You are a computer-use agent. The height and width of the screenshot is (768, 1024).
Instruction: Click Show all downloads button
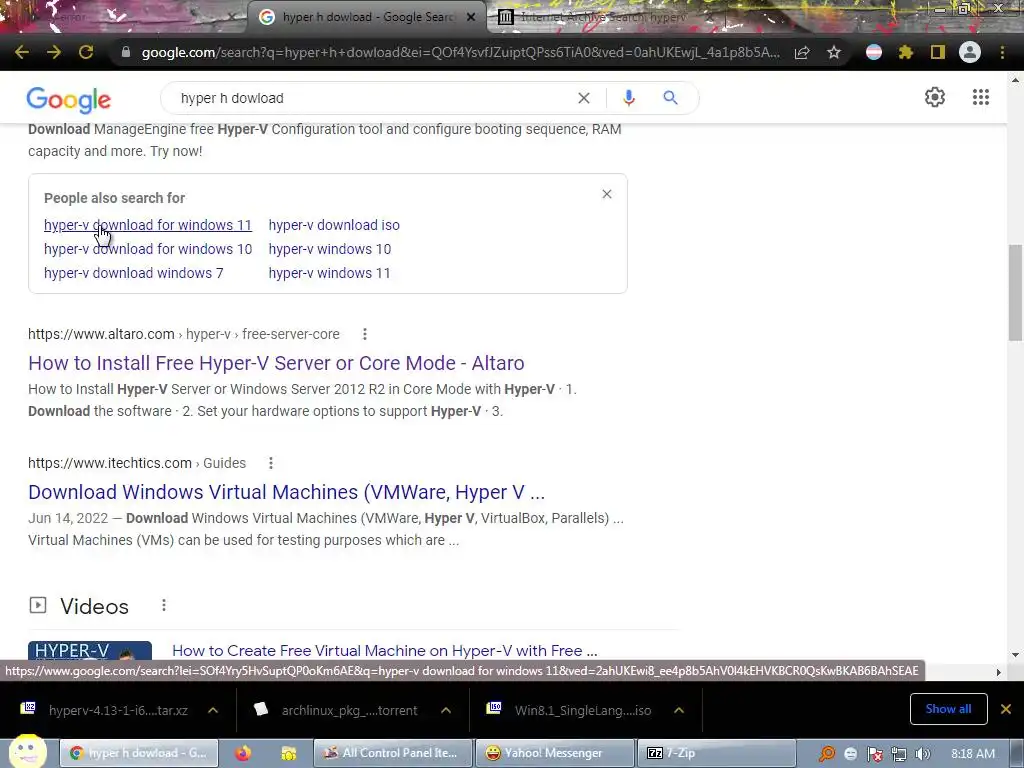(948, 709)
